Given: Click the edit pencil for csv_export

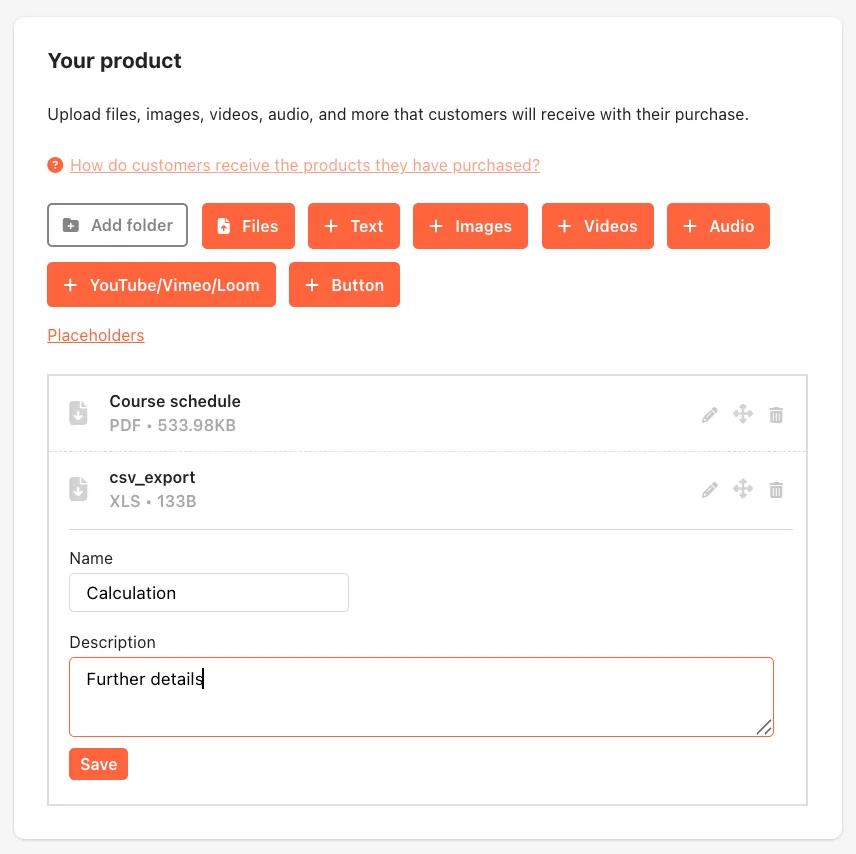Looking at the screenshot, I should (709, 490).
